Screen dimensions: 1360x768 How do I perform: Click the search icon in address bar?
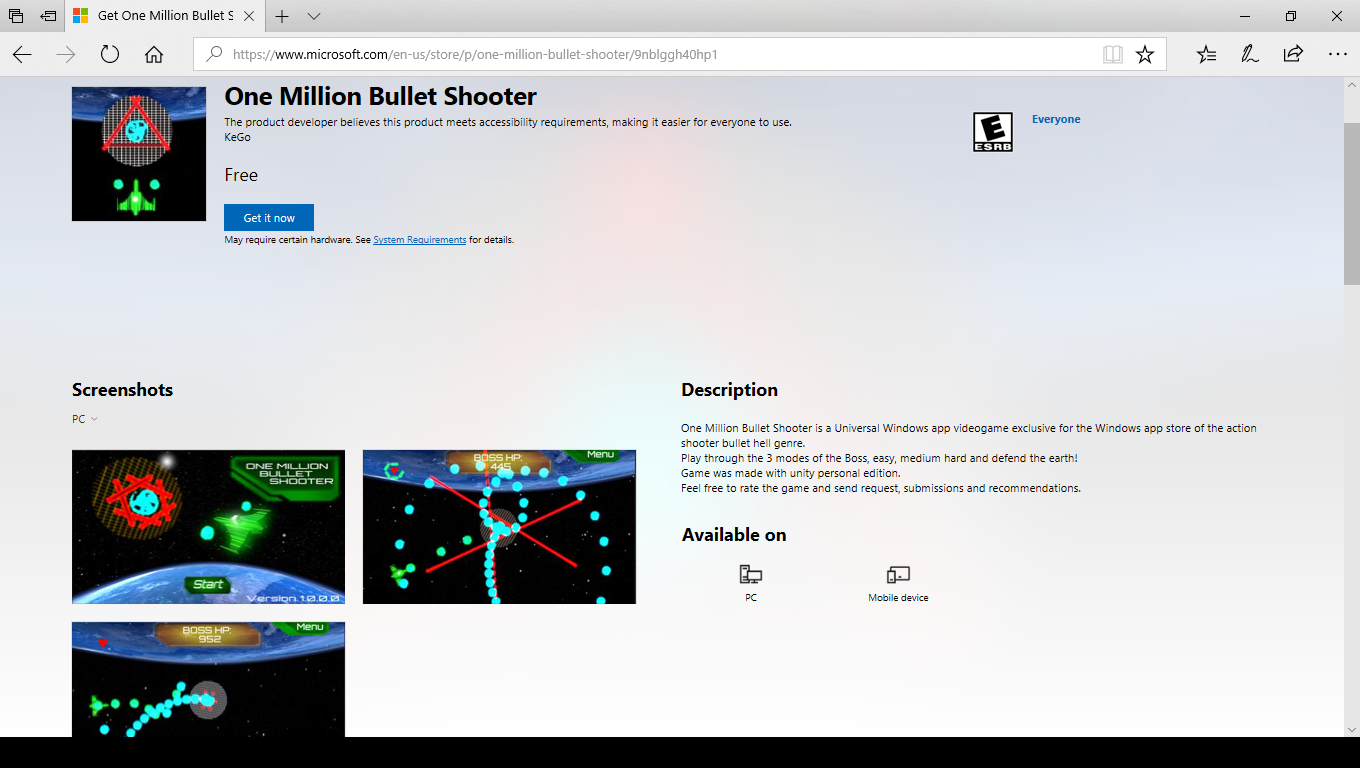(213, 55)
